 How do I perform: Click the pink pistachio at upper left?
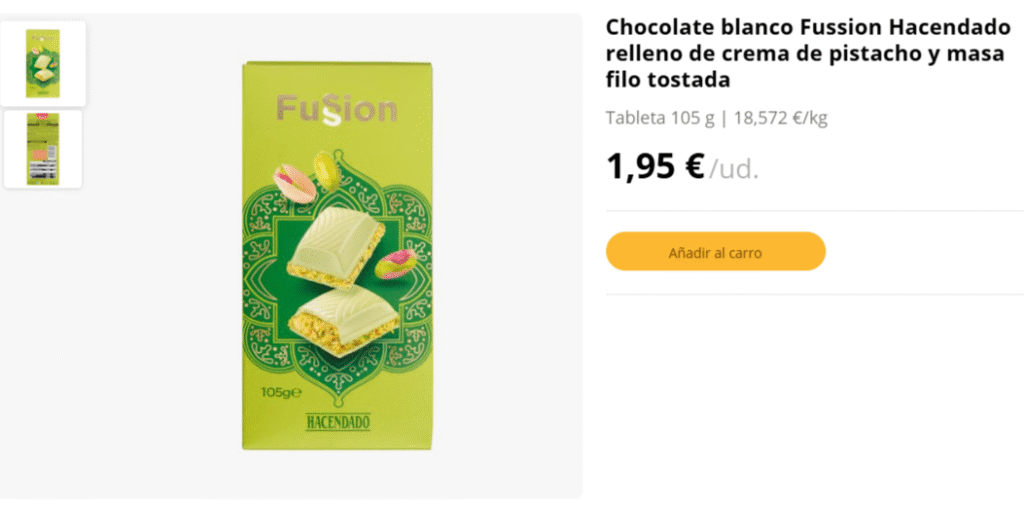click(x=294, y=182)
